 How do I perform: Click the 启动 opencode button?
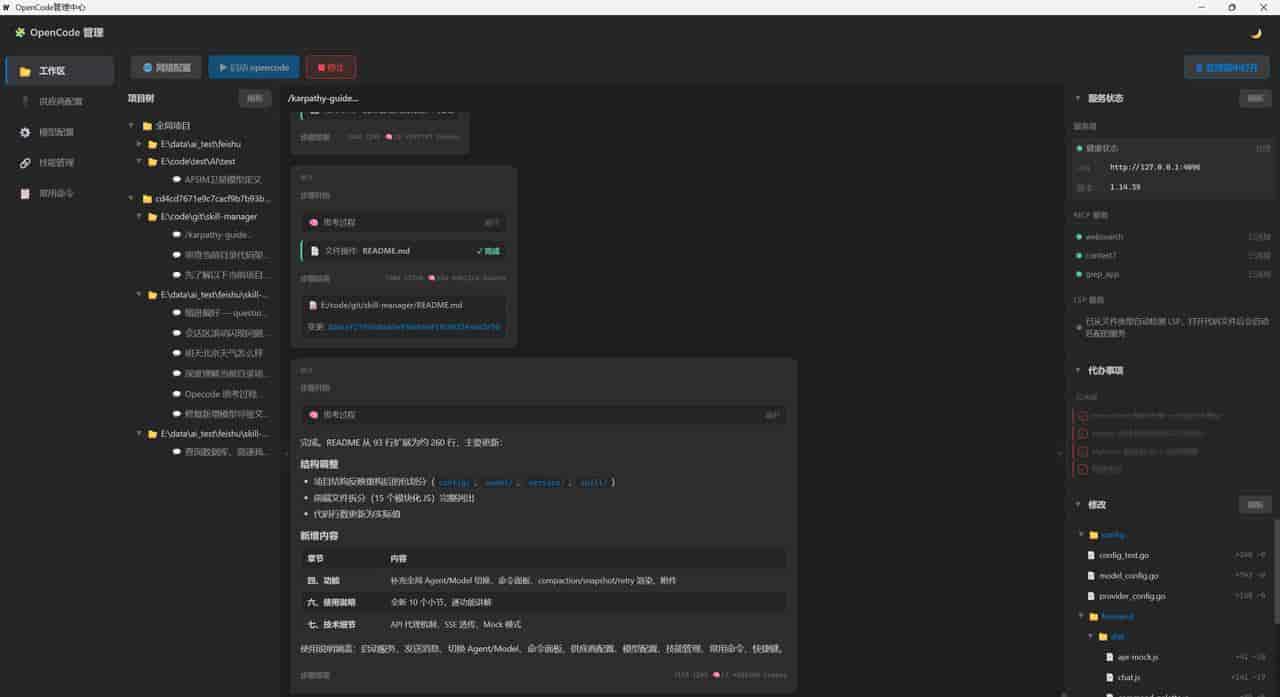tap(254, 67)
